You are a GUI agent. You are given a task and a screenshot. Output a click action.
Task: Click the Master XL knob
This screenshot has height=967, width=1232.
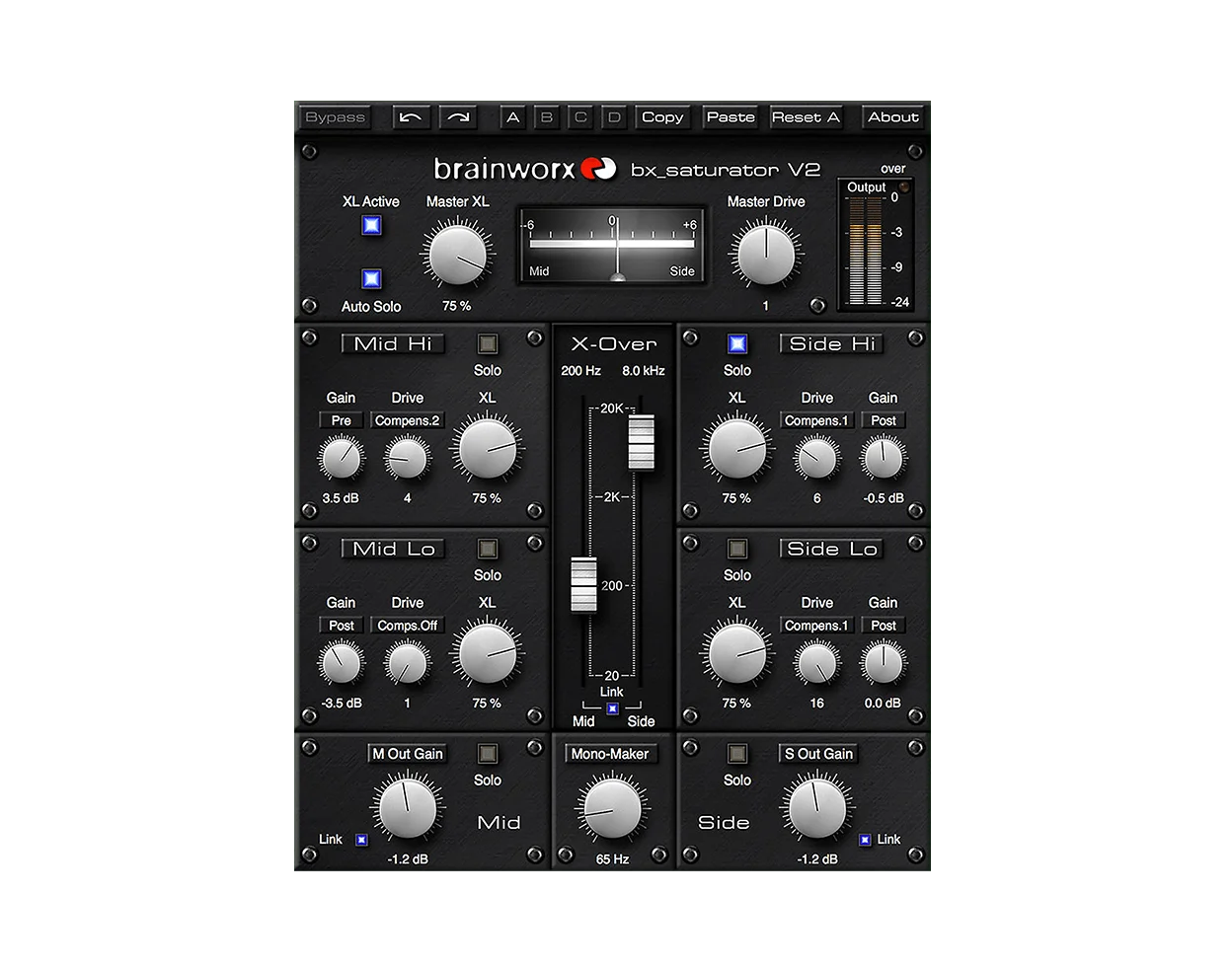coord(457,254)
